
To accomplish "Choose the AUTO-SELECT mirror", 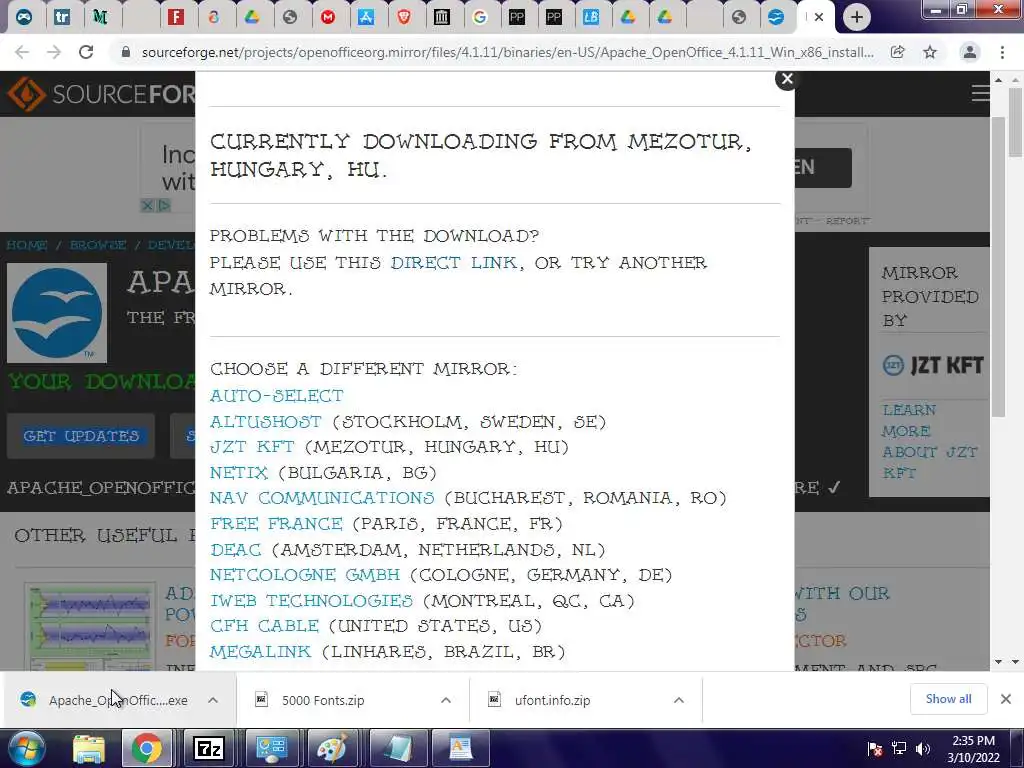I will pyautogui.click(x=277, y=396).
